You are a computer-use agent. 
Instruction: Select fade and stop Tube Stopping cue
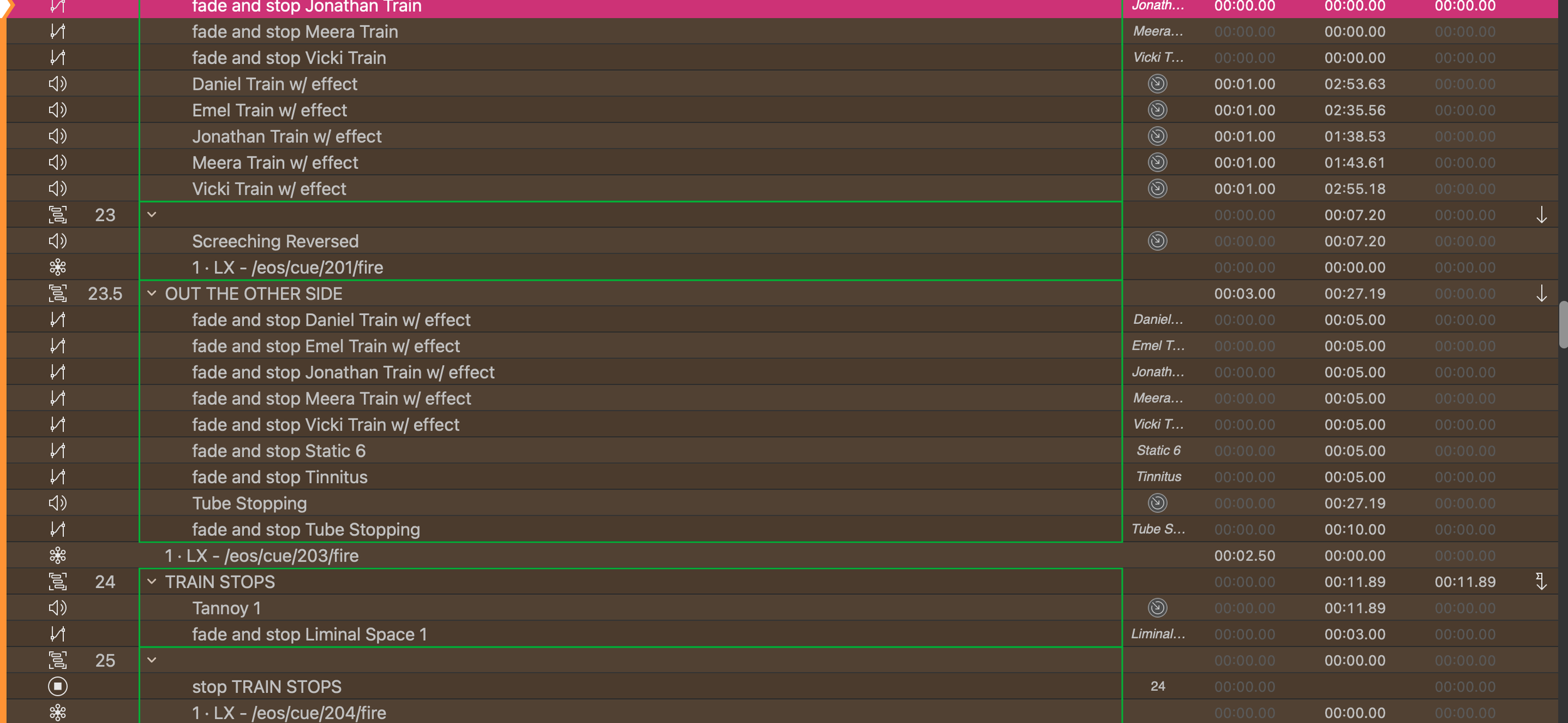click(782, 530)
